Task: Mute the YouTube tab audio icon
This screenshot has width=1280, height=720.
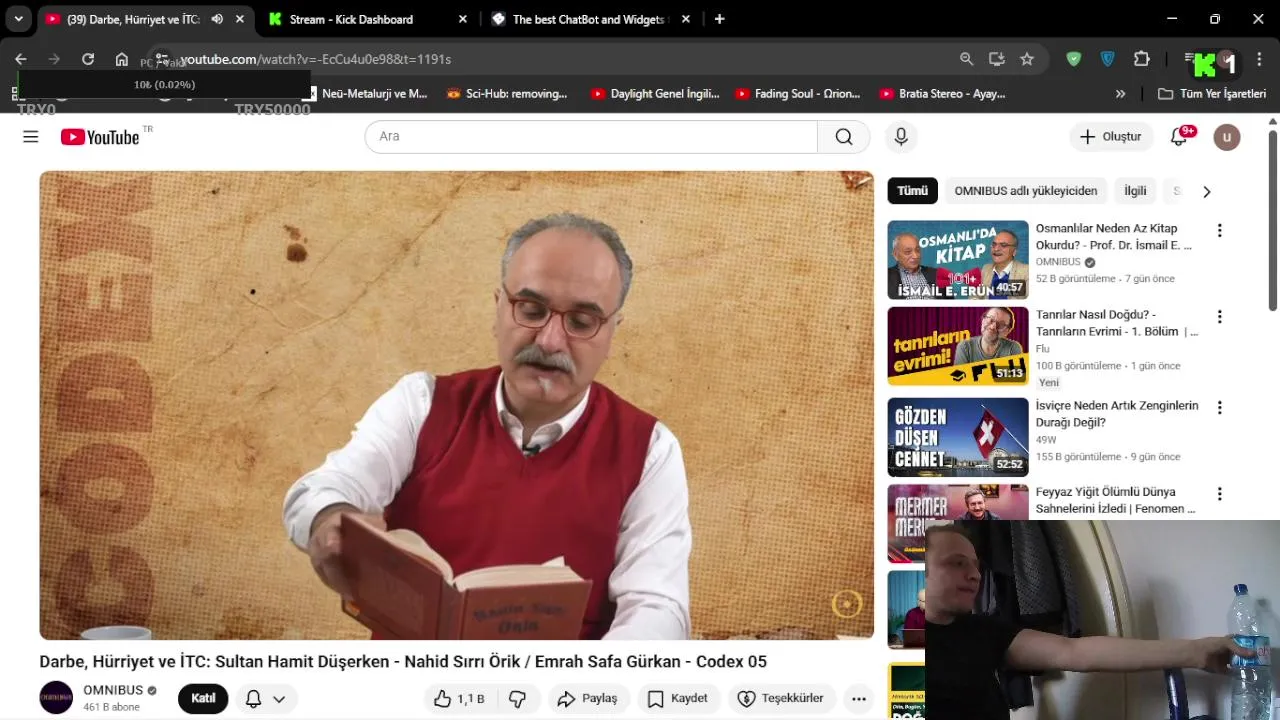Action: tap(217, 19)
